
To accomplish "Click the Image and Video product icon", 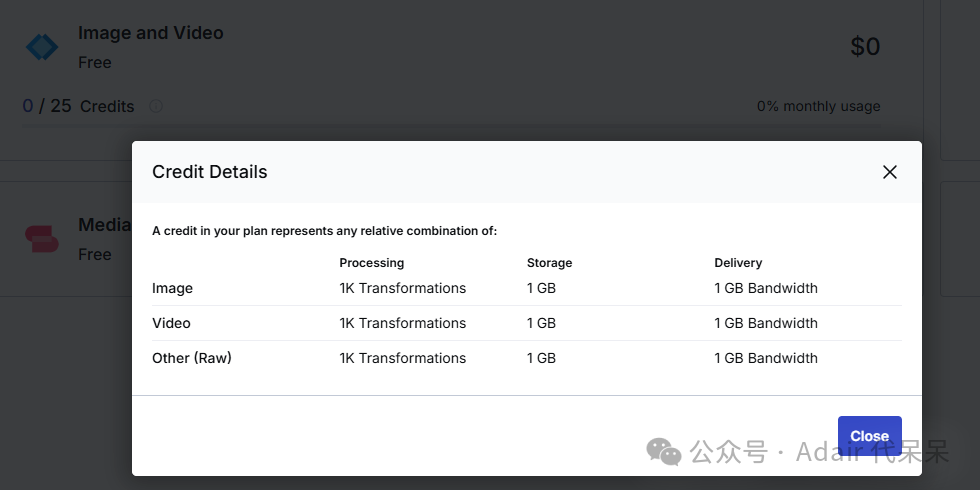I will click(x=42, y=47).
